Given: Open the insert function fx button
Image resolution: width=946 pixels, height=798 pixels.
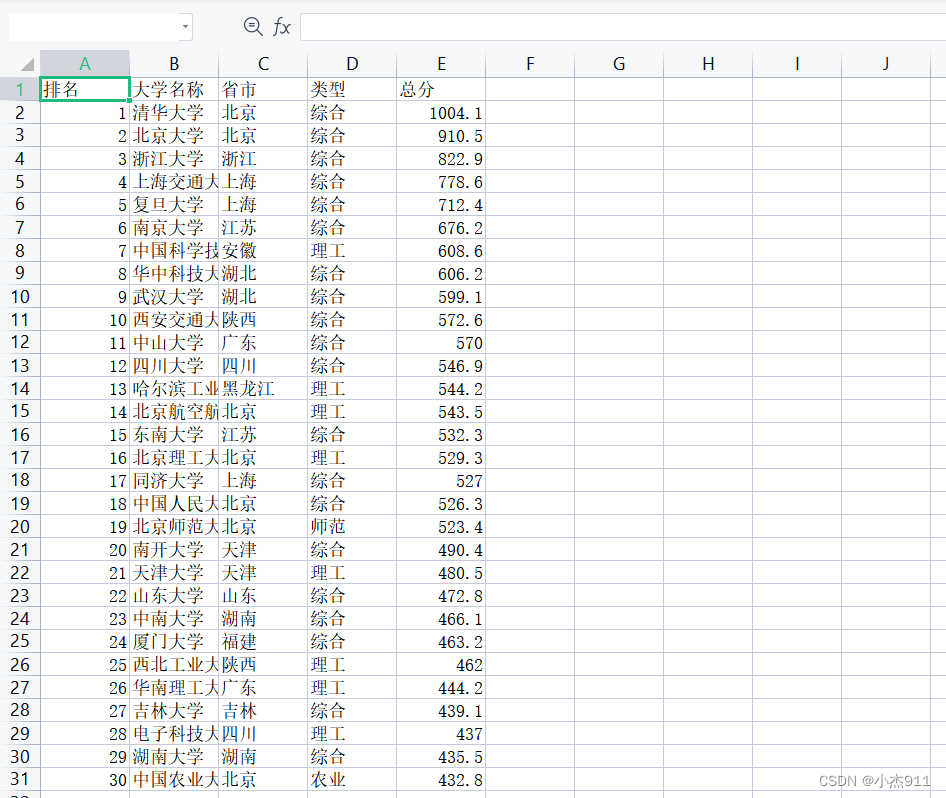Looking at the screenshot, I should pyautogui.click(x=282, y=27).
